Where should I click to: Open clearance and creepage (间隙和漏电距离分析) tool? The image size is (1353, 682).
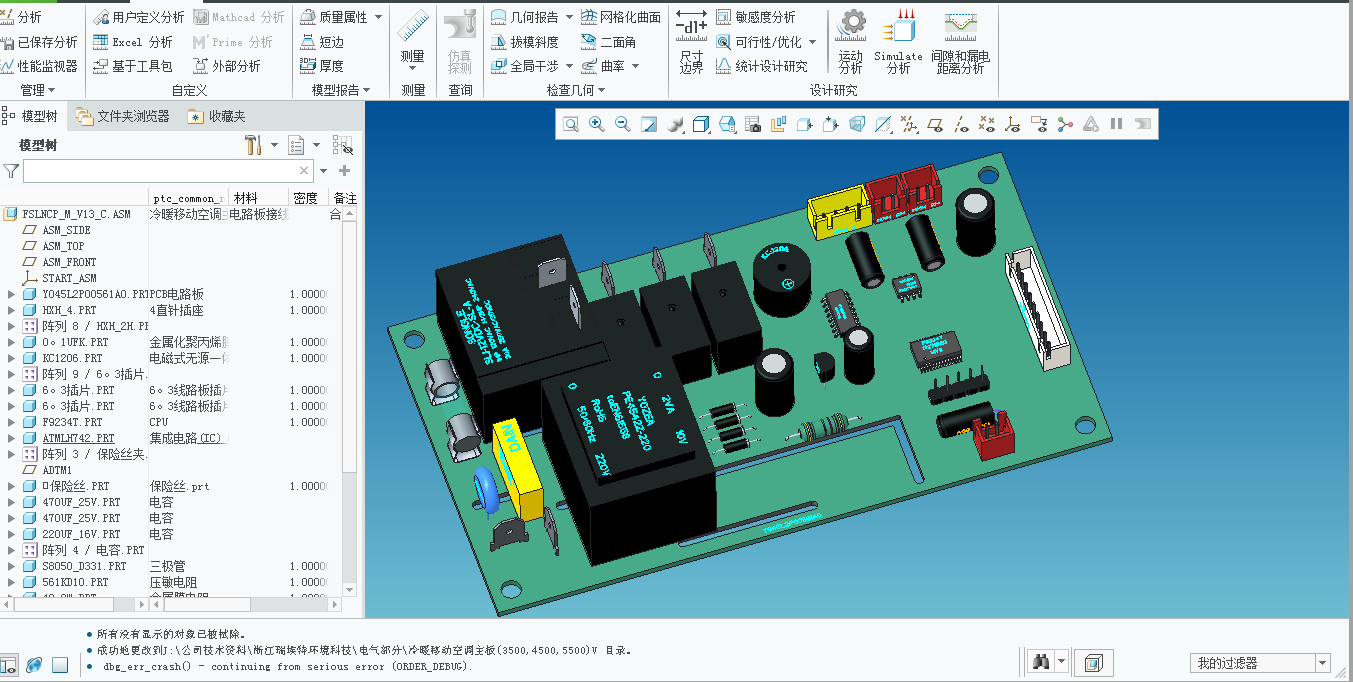960,42
